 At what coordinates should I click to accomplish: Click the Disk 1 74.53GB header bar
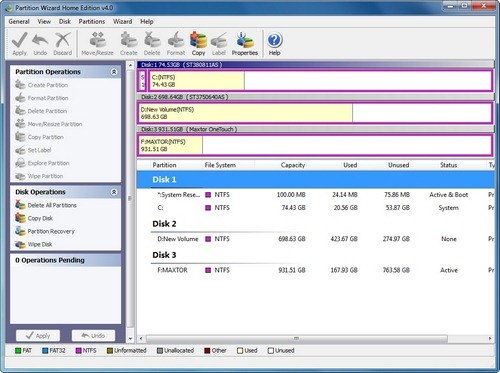315,65
